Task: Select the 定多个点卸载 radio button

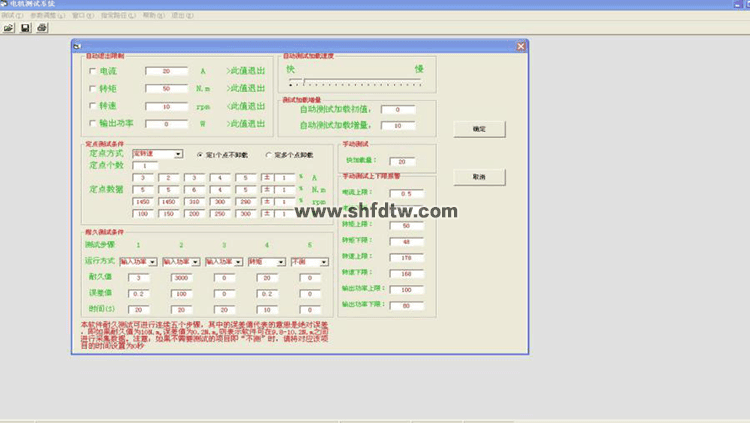Action: (x=268, y=154)
